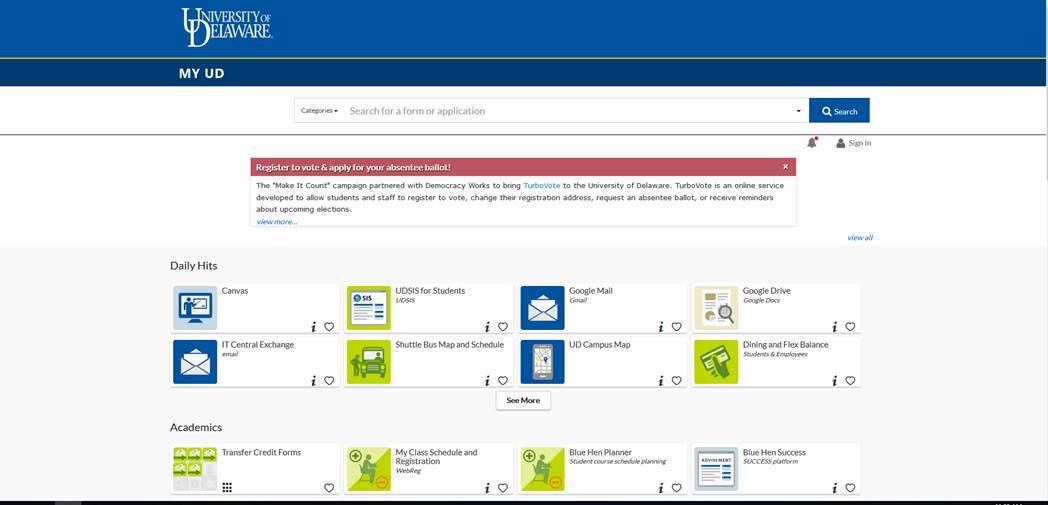The height and width of the screenshot is (505, 1048).
Task: Open the Transfer Credit Forms icon
Action: click(x=195, y=470)
